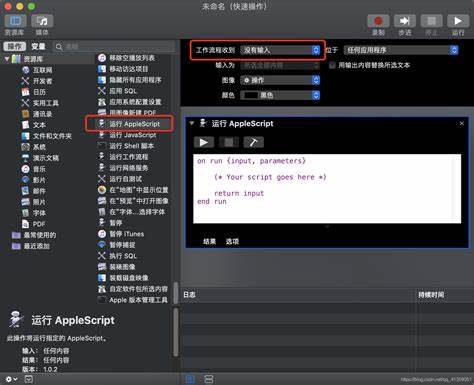Open the 图像 dropdown showing 操作
474x385 pixels.
point(280,80)
